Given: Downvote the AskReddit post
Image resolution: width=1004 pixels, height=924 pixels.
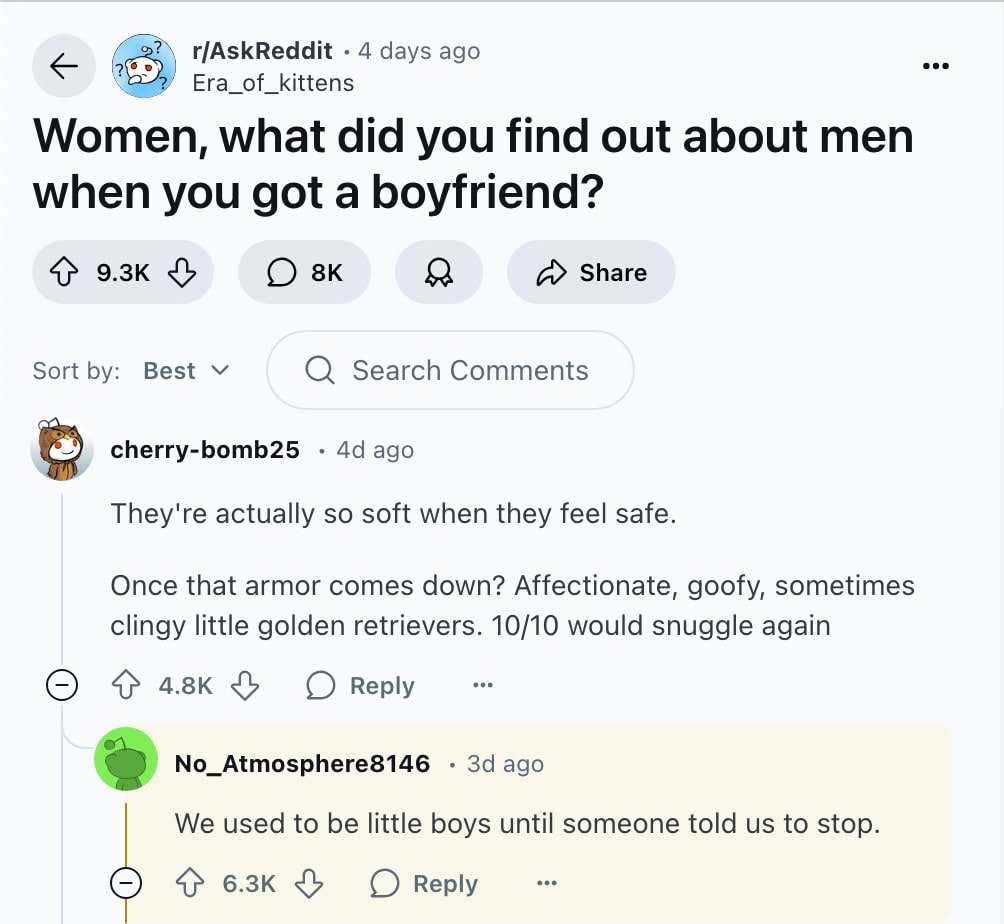Looking at the screenshot, I should pyautogui.click(x=181, y=272).
